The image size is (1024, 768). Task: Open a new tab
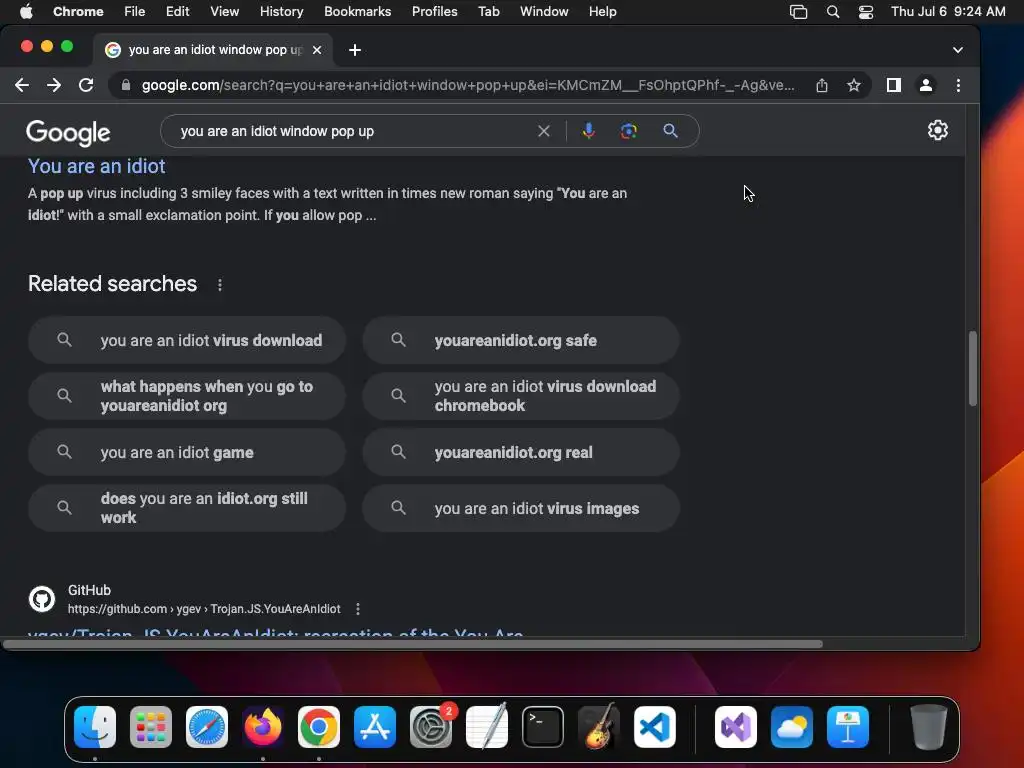[x=355, y=50]
